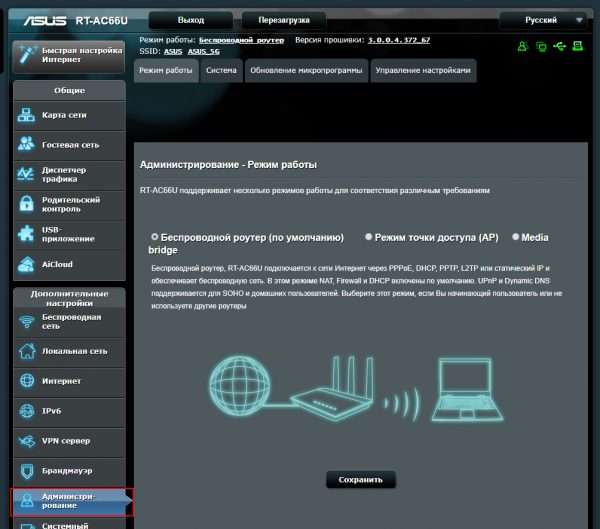The width and height of the screenshot is (600, 529).
Task: Click the Сохранить button
Action: pos(360,480)
